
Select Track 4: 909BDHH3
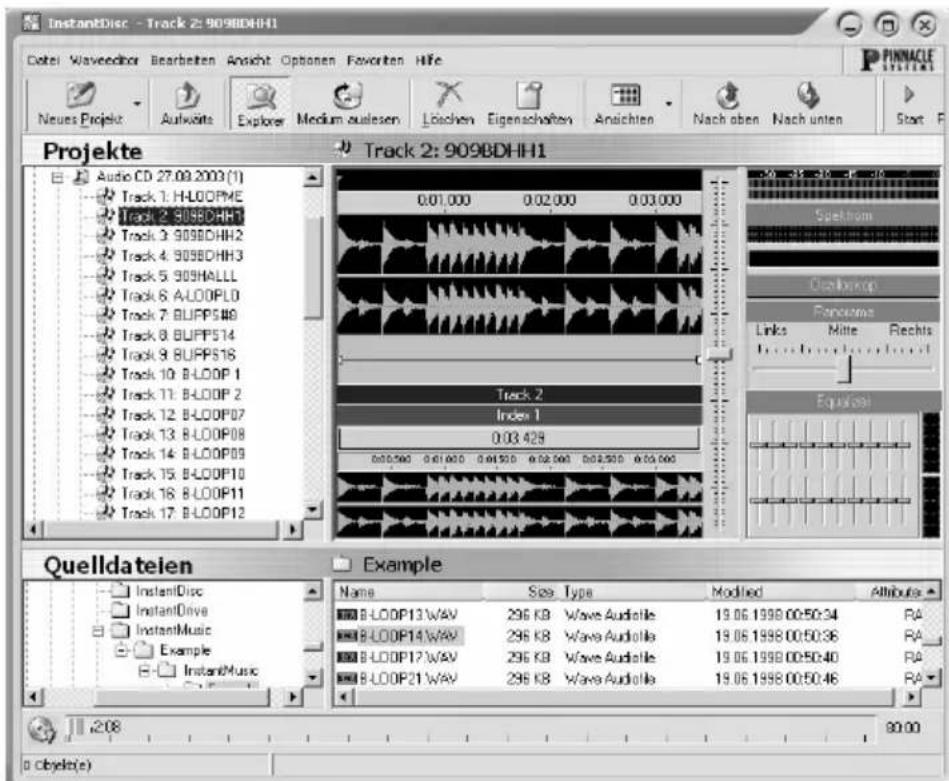click(x=182, y=255)
